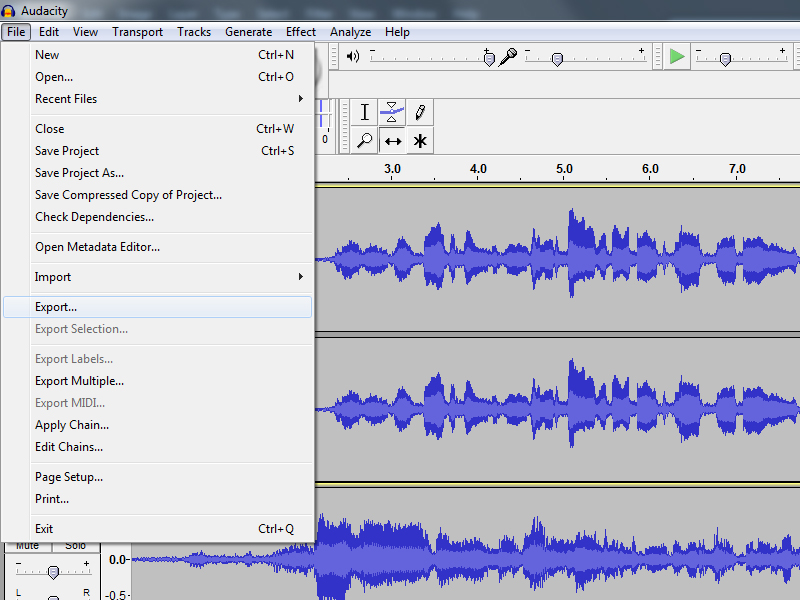Screen dimensions: 800x600
Task: Select Export Multiple... entry
Action: coord(158,381)
